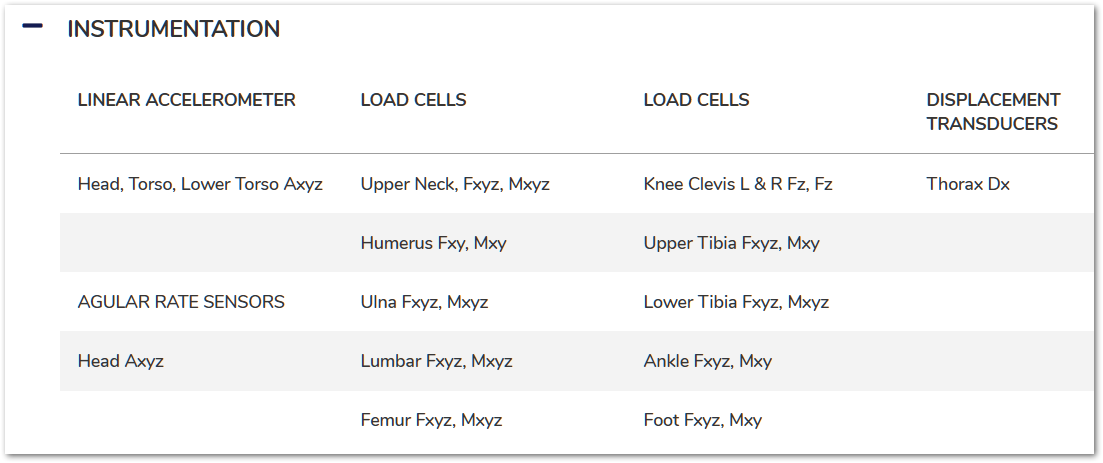Click the AGULAR RATE SENSORS label
The height and width of the screenshot is (463, 1103).
click(x=181, y=302)
